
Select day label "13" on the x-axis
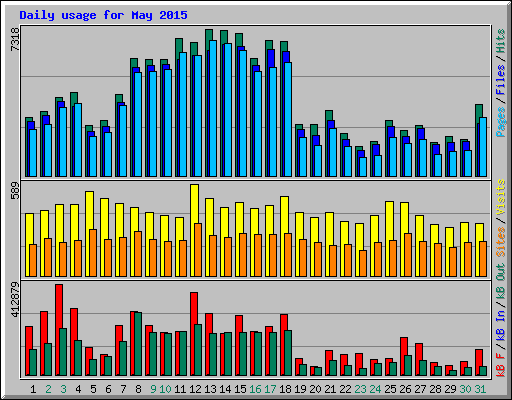pyautogui.click(x=210, y=389)
